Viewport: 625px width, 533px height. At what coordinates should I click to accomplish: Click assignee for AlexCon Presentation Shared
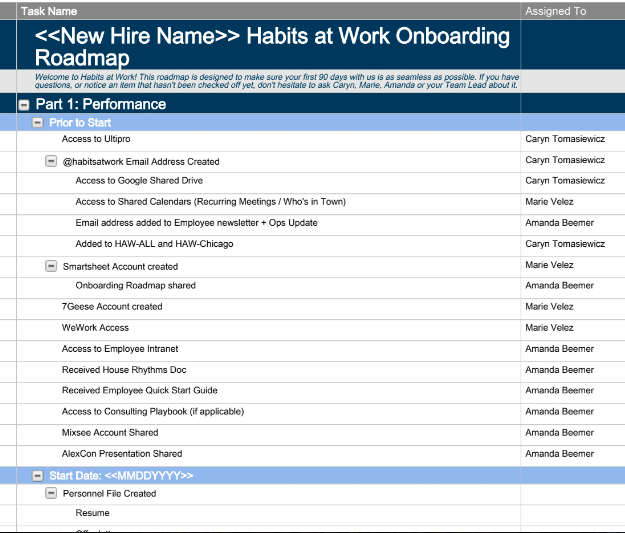(560, 454)
